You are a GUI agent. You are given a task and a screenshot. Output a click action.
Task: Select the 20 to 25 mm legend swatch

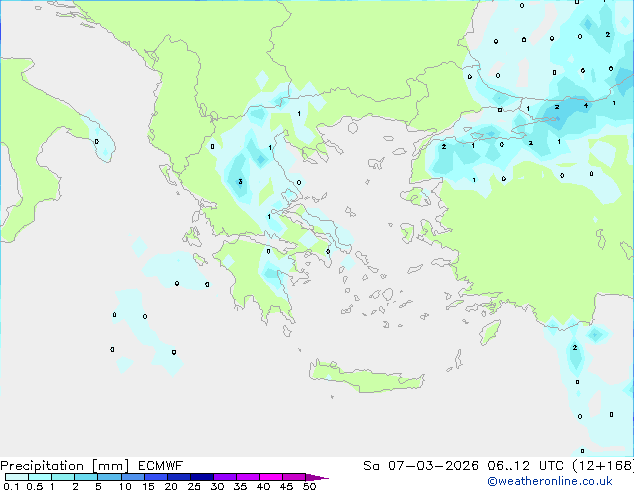tap(178, 477)
